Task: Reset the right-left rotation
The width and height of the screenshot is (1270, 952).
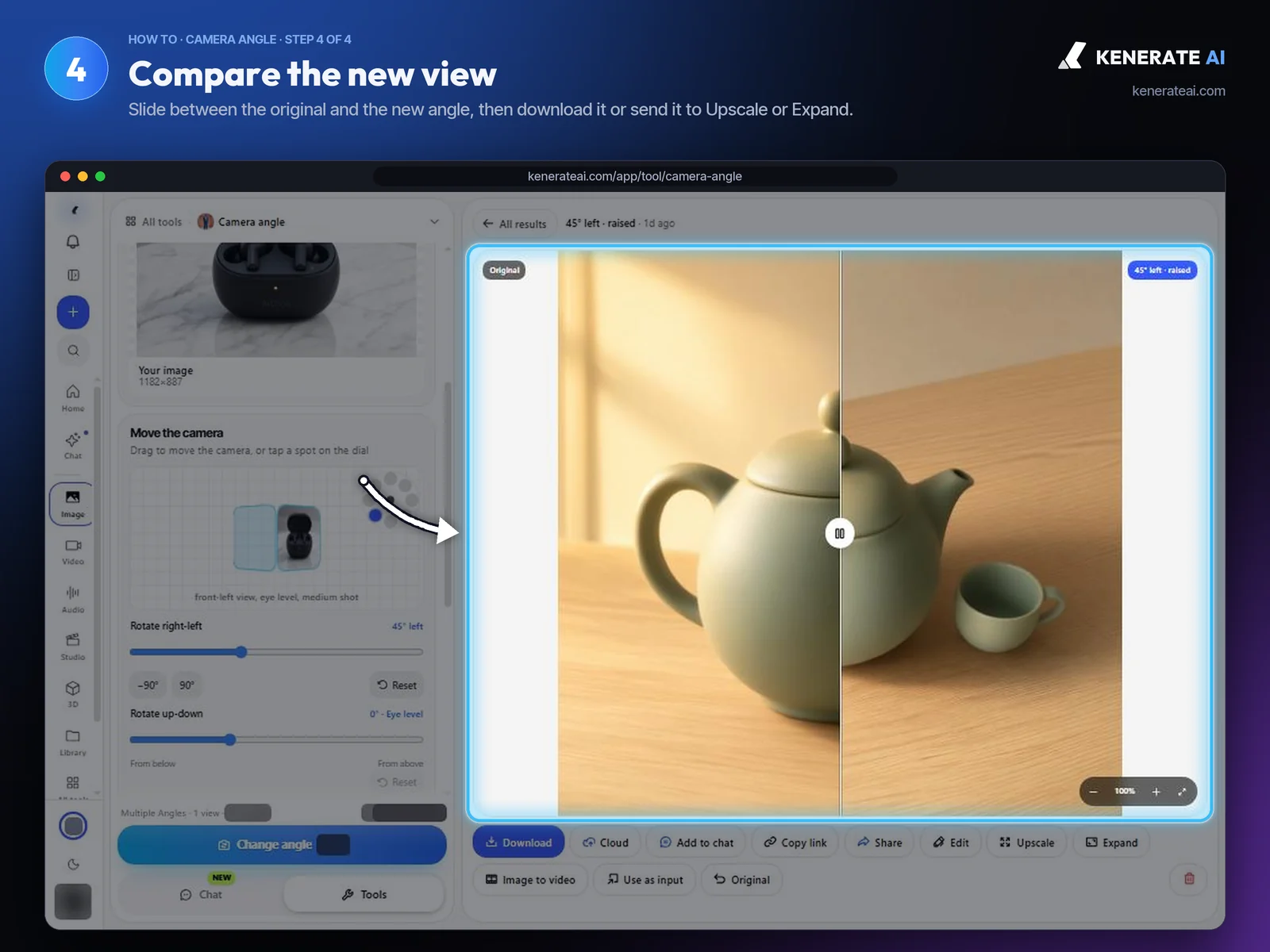Action: tap(397, 685)
